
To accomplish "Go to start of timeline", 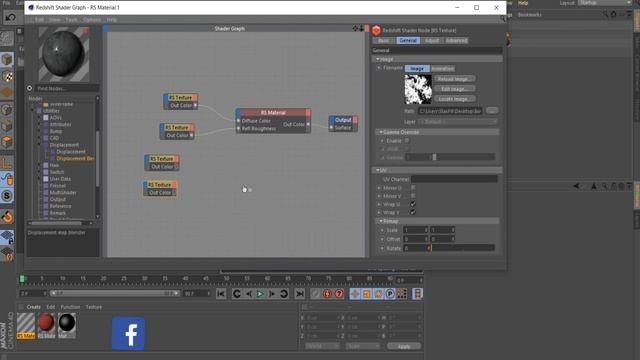I will click(x=221, y=294).
